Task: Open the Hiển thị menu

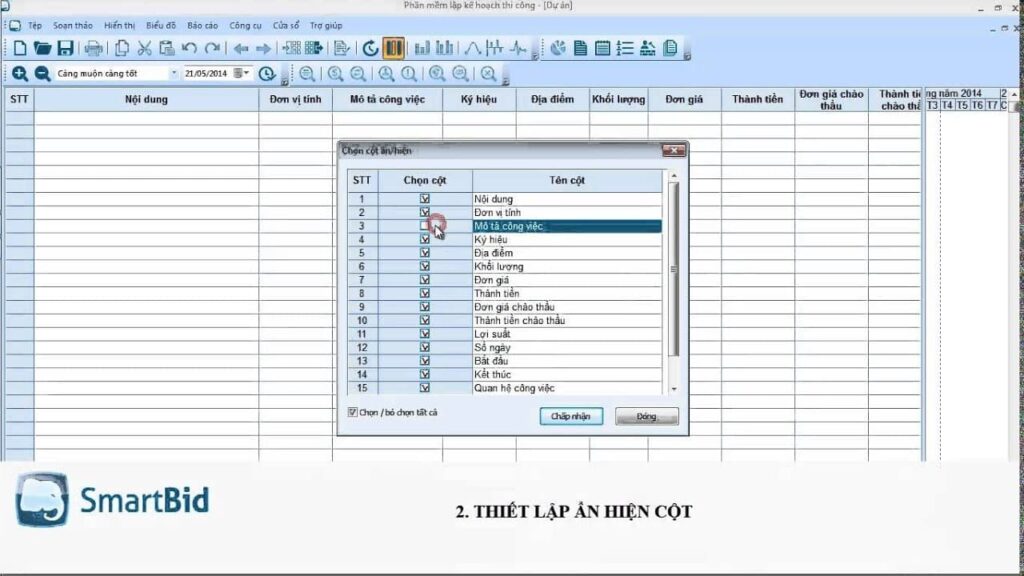Action: tap(120, 25)
